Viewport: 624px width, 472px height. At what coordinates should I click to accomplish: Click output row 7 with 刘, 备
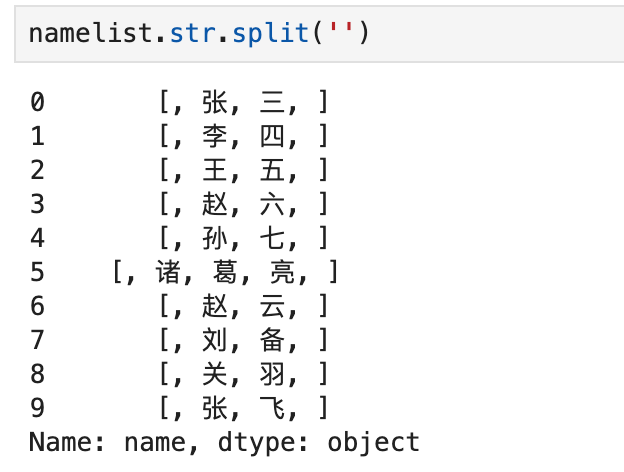click(x=179, y=340)
